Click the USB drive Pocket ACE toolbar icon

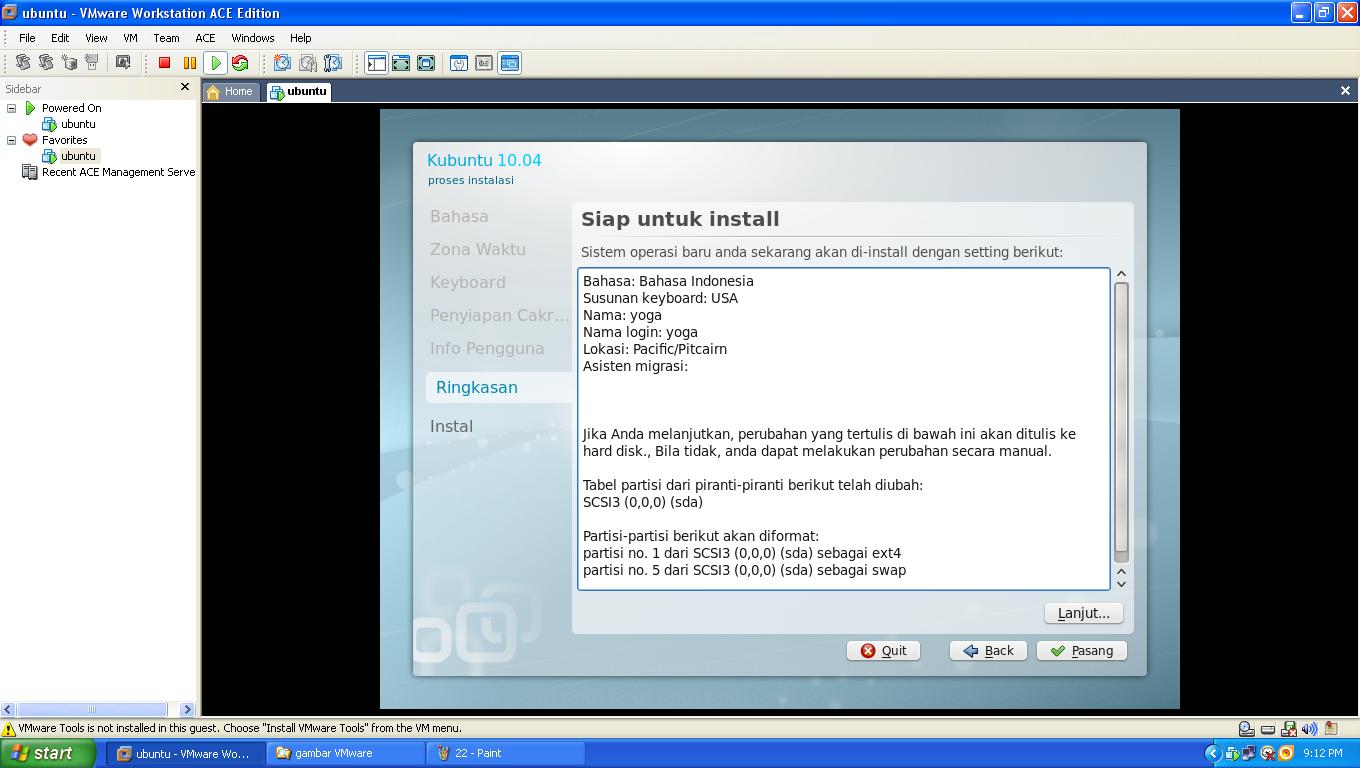[92, 63]
